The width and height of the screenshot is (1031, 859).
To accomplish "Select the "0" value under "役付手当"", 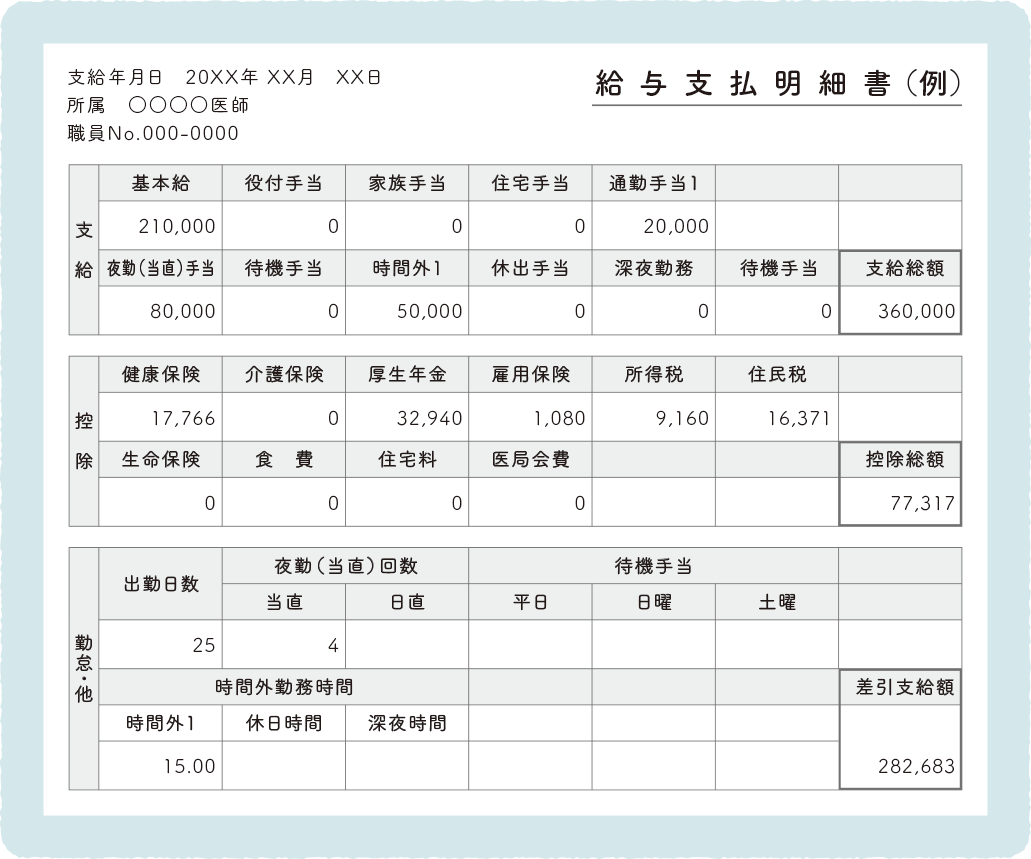I will point(333,226).
